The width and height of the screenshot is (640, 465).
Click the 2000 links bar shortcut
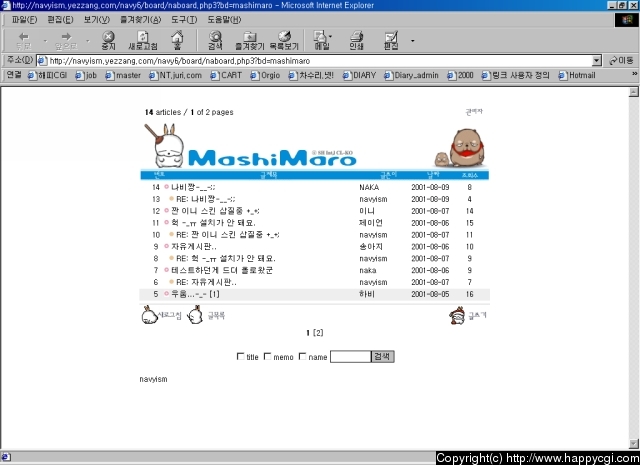[460, 76]
